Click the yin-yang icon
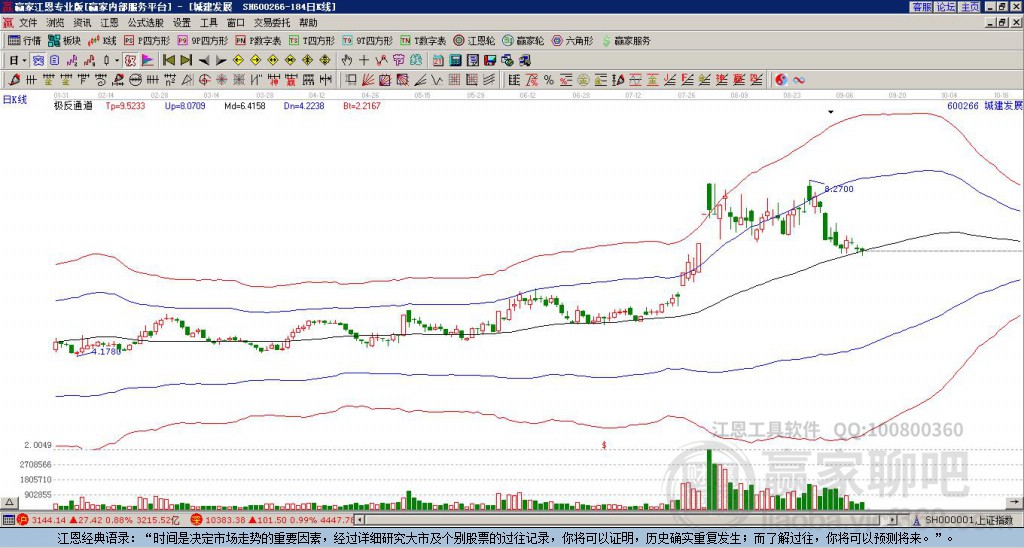 (781, 80)
